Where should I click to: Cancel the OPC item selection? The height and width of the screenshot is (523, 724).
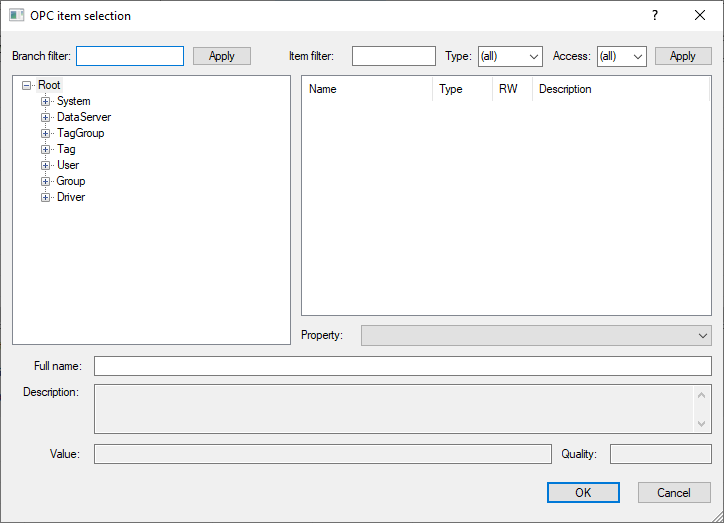coord(673,492)
